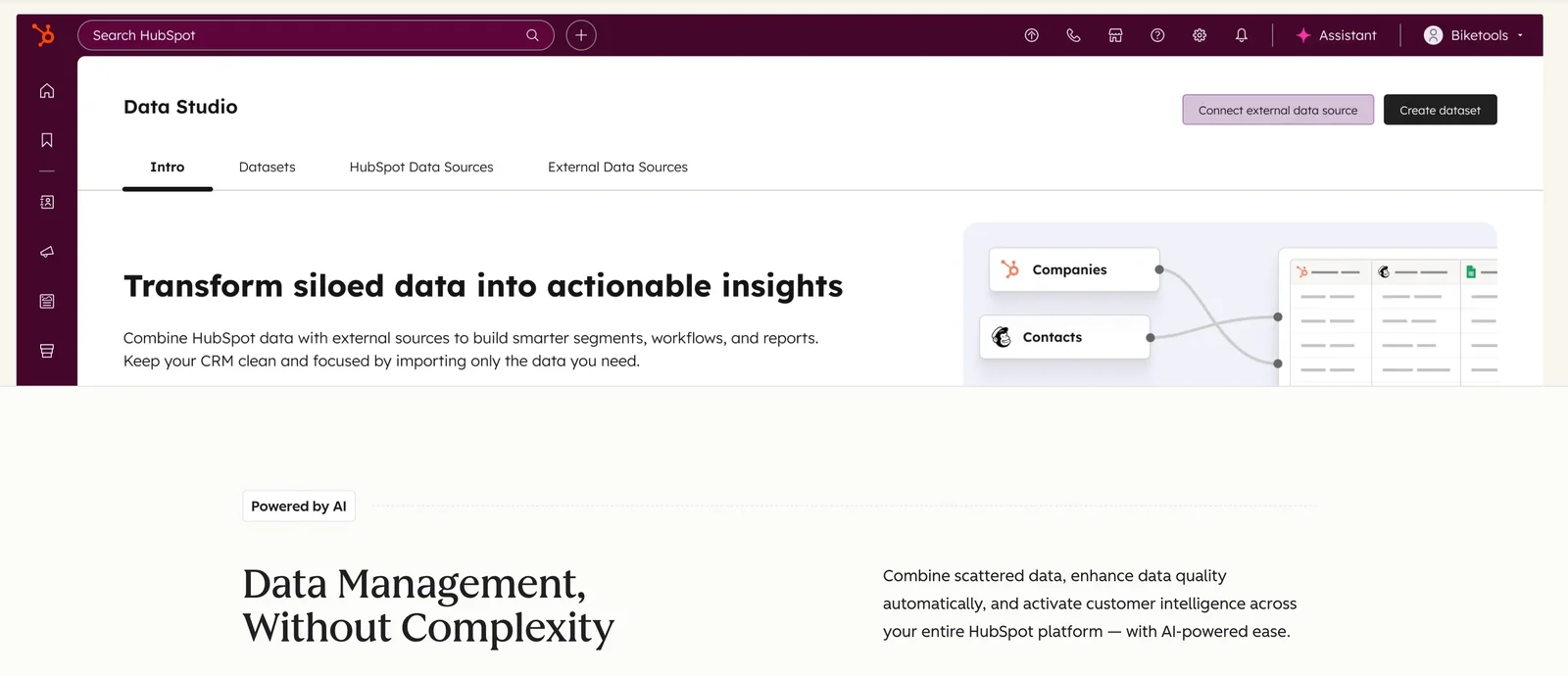Open the CRM contacts sidebar icon

pos(47,202)
